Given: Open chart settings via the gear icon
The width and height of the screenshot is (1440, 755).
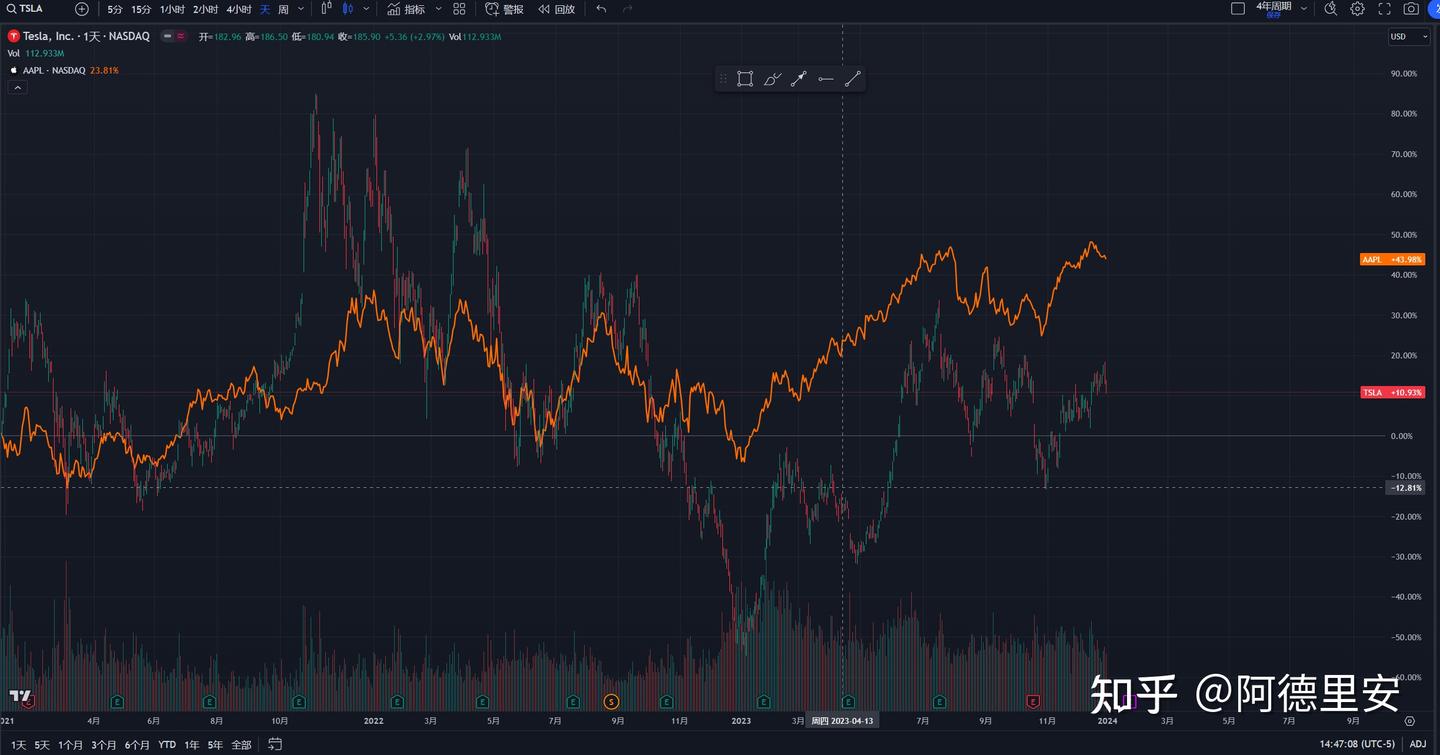Looking at the screenshot, I should tap(1357, 9).
